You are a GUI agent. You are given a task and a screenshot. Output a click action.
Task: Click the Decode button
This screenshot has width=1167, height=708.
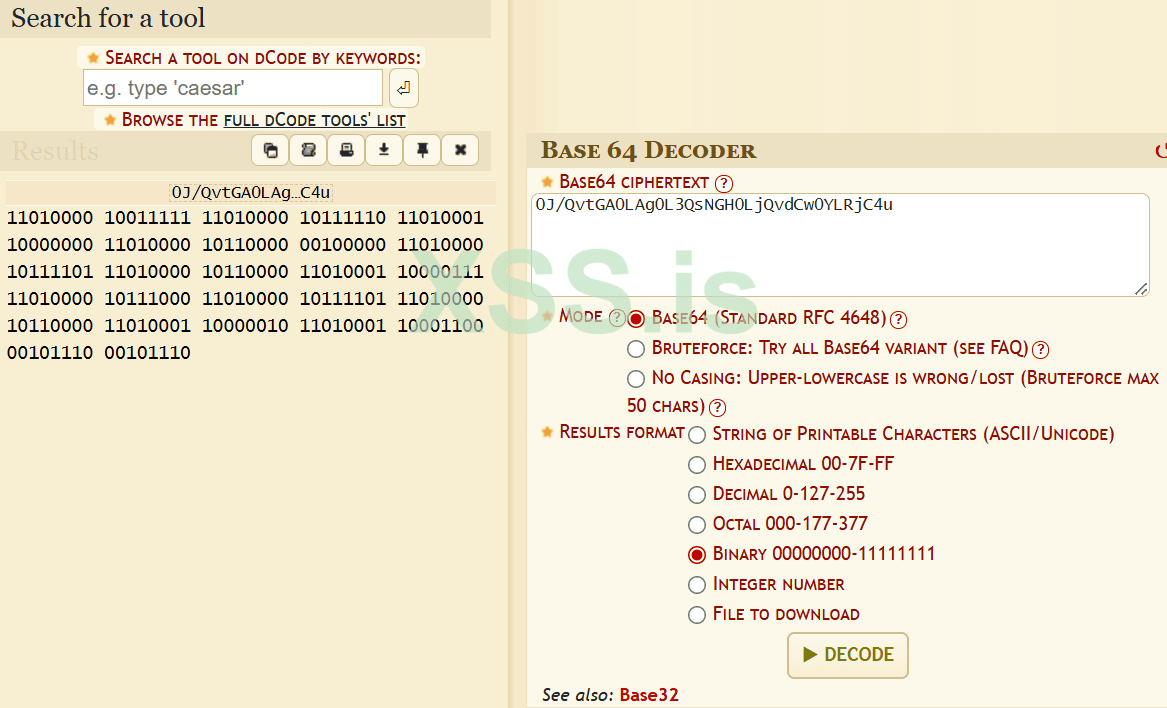[848, 655]
